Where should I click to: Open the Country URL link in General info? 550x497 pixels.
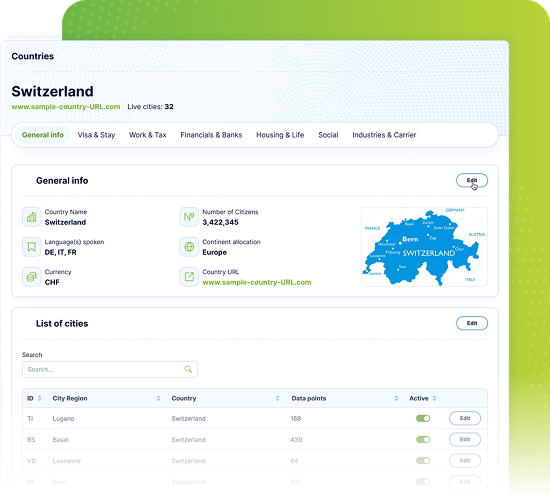point(257,282)
